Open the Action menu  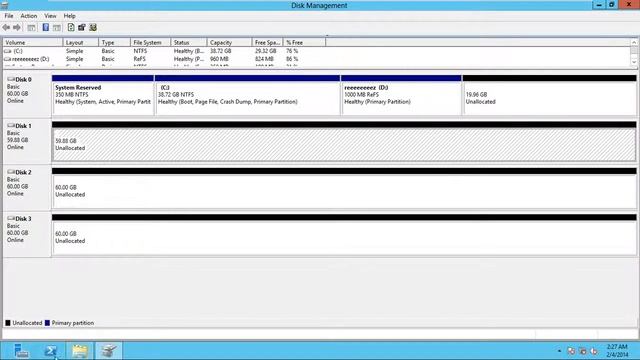click(29, 16)
